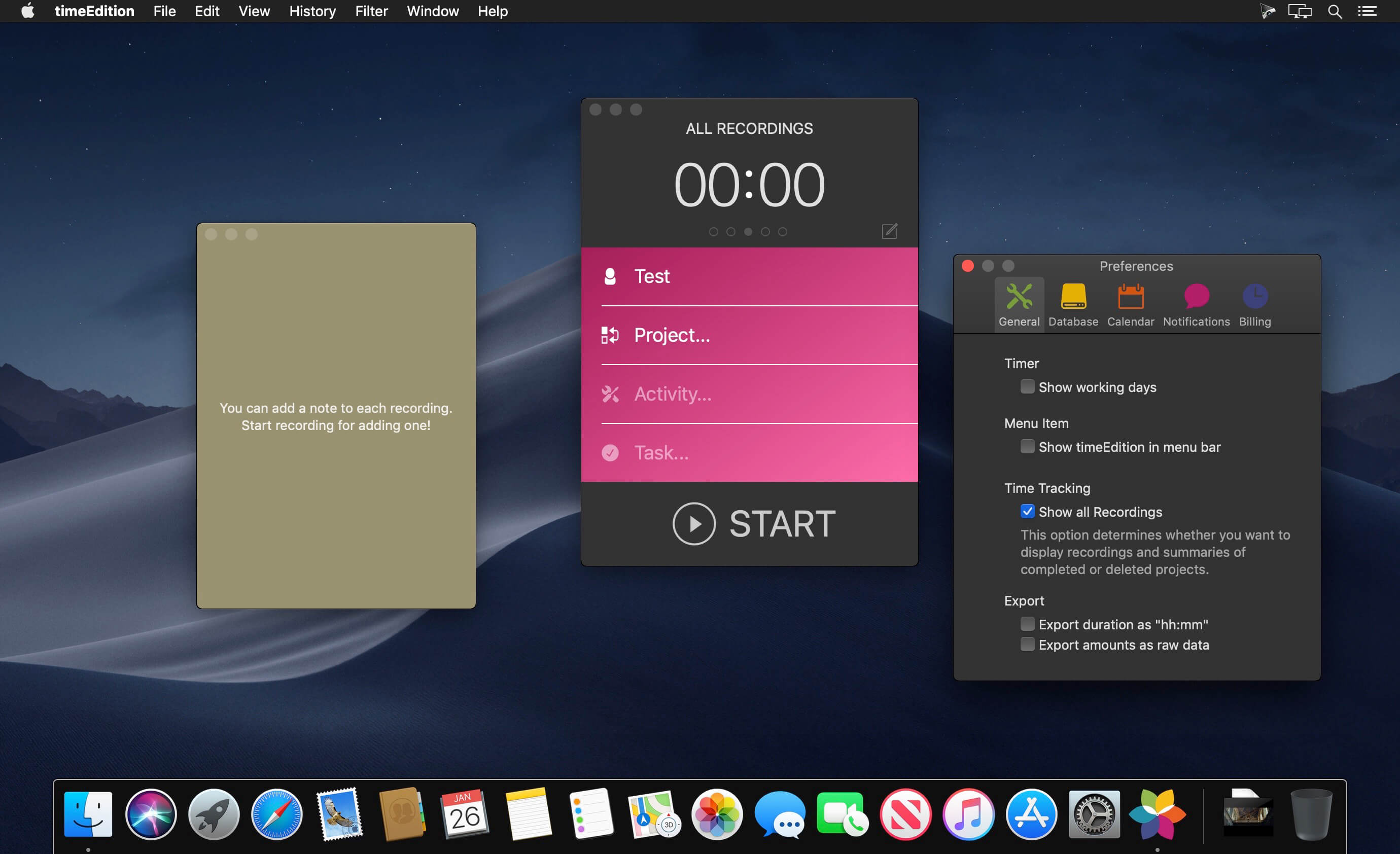Image resolution: width=1400 pixels, height=854 pixels.
Task: Click the START label text
Action: tap(782, 523)
